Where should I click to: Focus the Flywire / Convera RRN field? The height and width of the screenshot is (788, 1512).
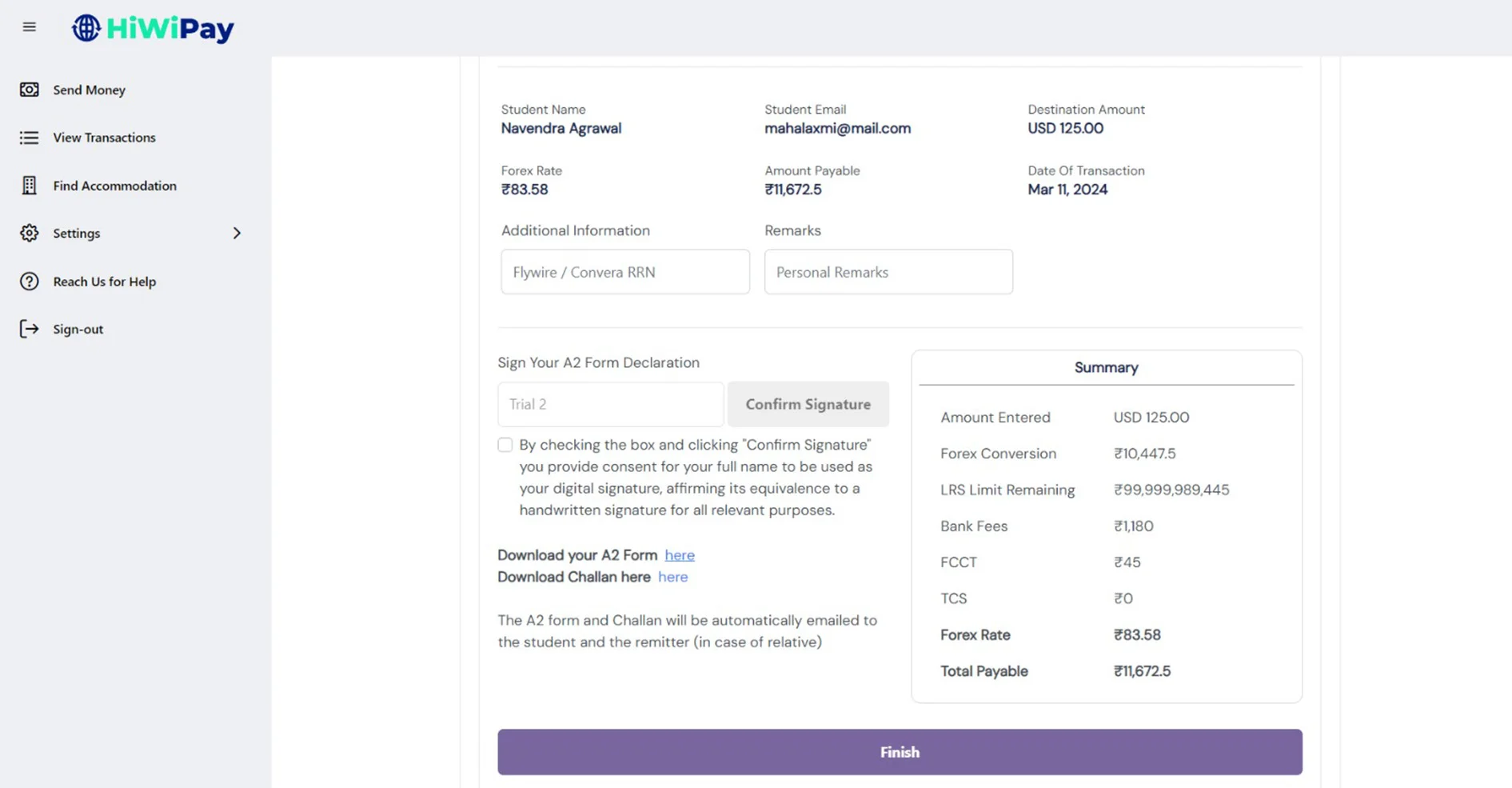coord(625,272)
